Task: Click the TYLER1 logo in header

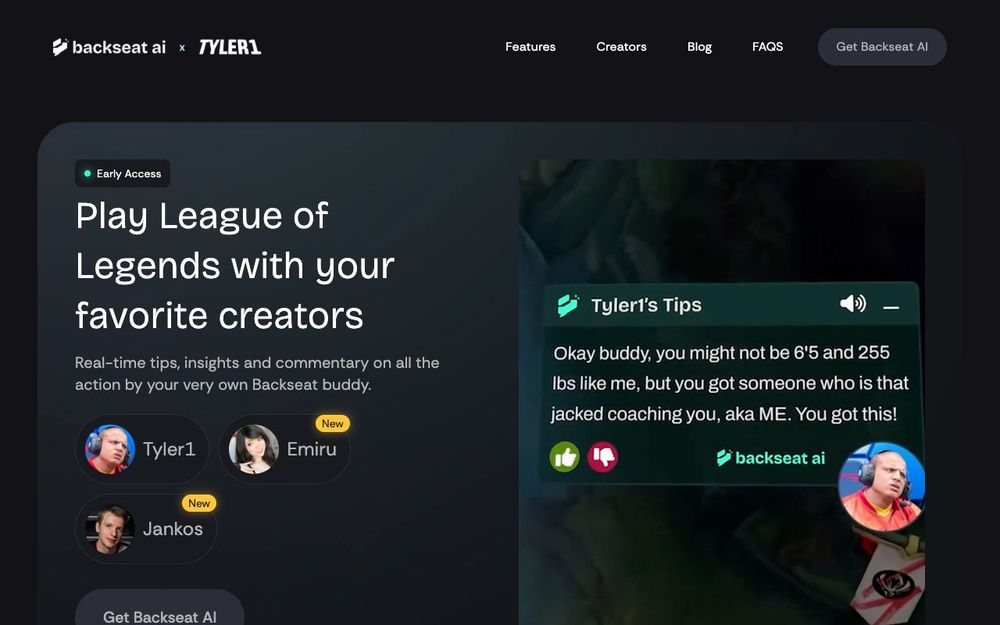Action: tap(230, 47)
